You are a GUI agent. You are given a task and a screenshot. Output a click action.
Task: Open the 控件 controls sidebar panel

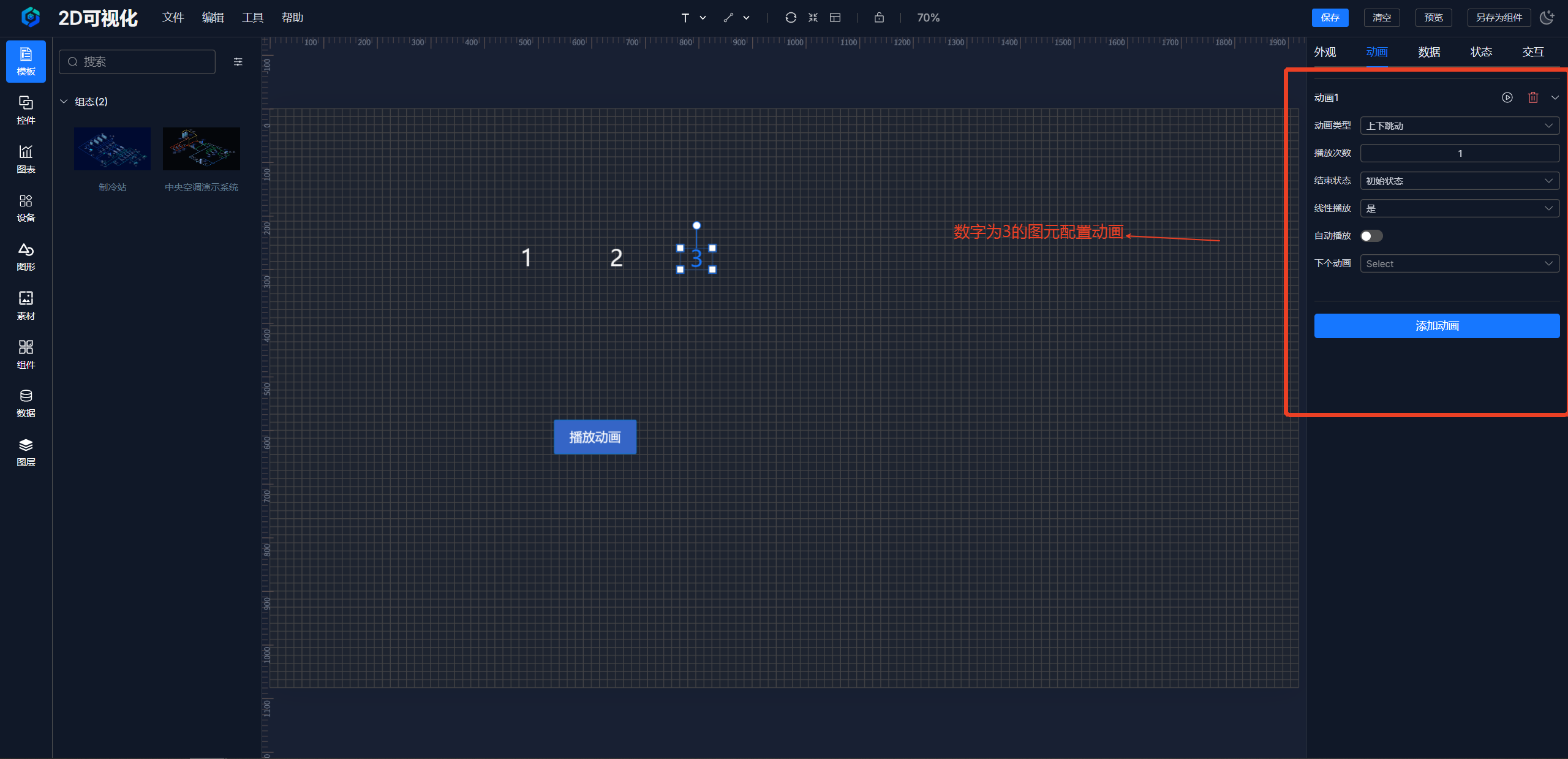coord(26,110)
